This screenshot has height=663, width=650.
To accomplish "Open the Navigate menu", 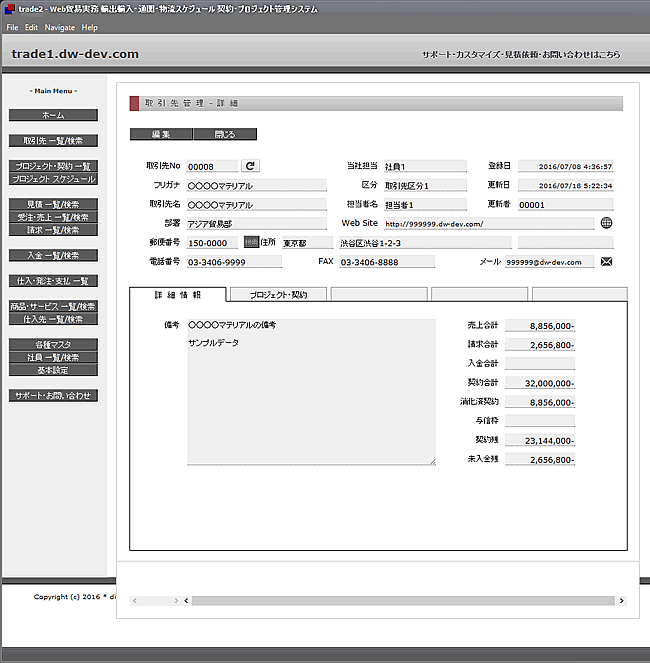I will coord(60,27).
